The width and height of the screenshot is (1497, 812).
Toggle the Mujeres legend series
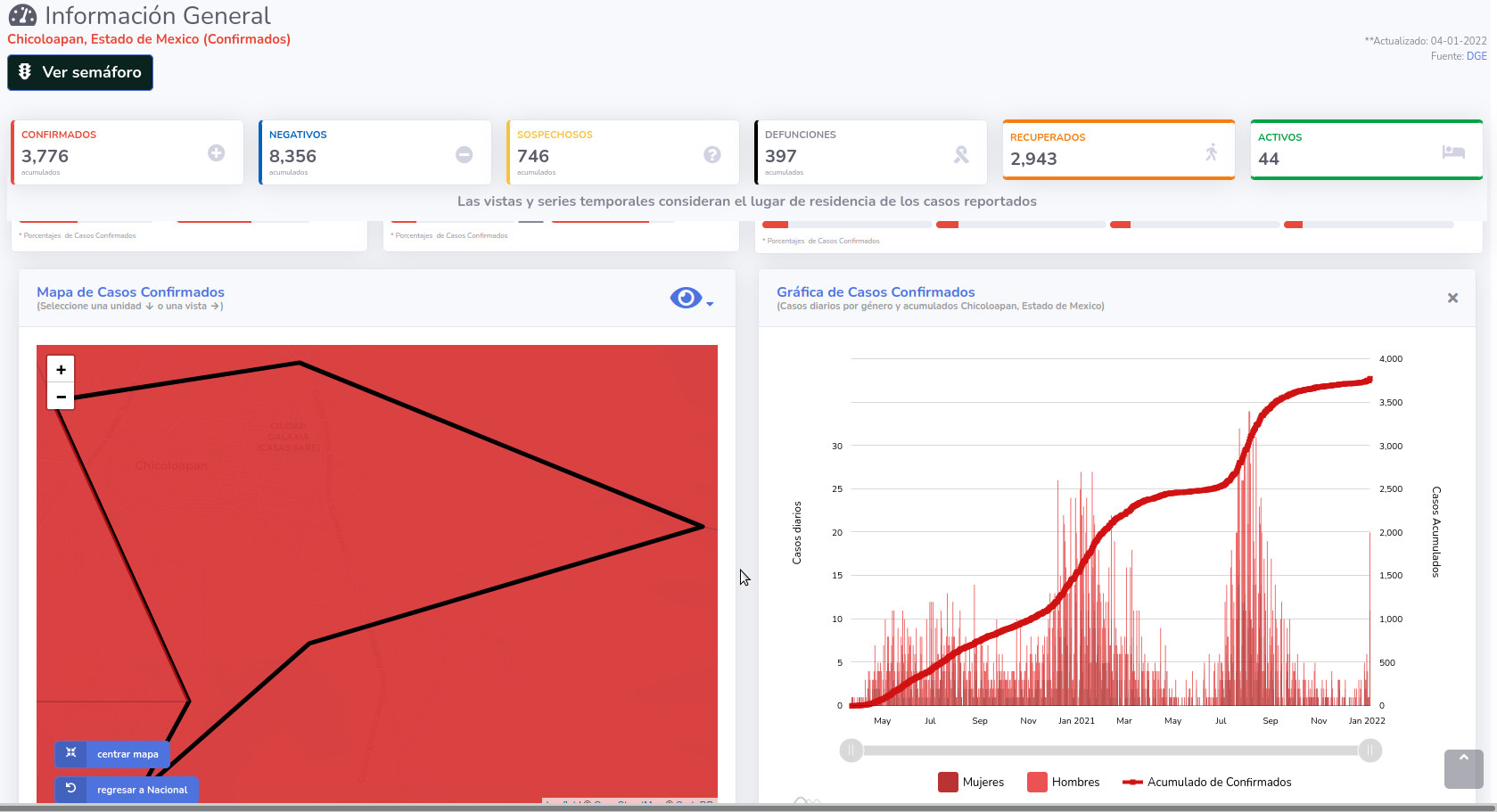(x=971, y=782)
